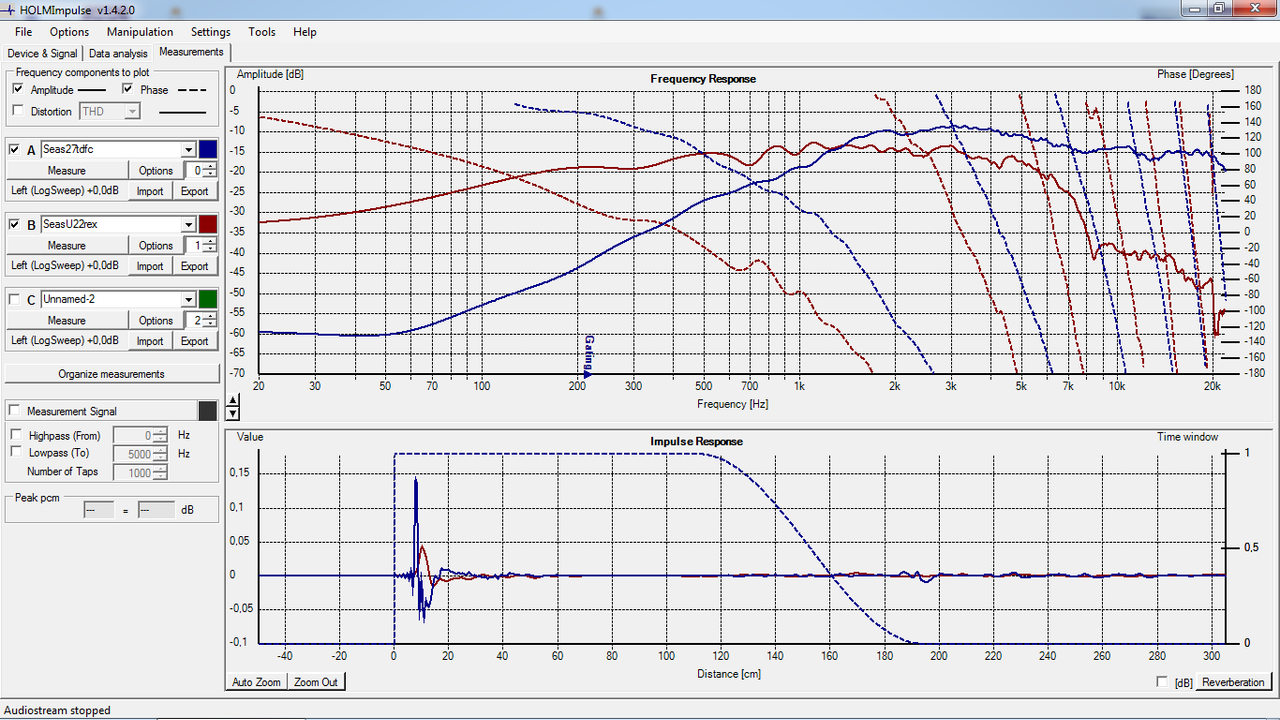Enable measurement C checkbox
The image size is (1280, 720).
coord(14,299)
